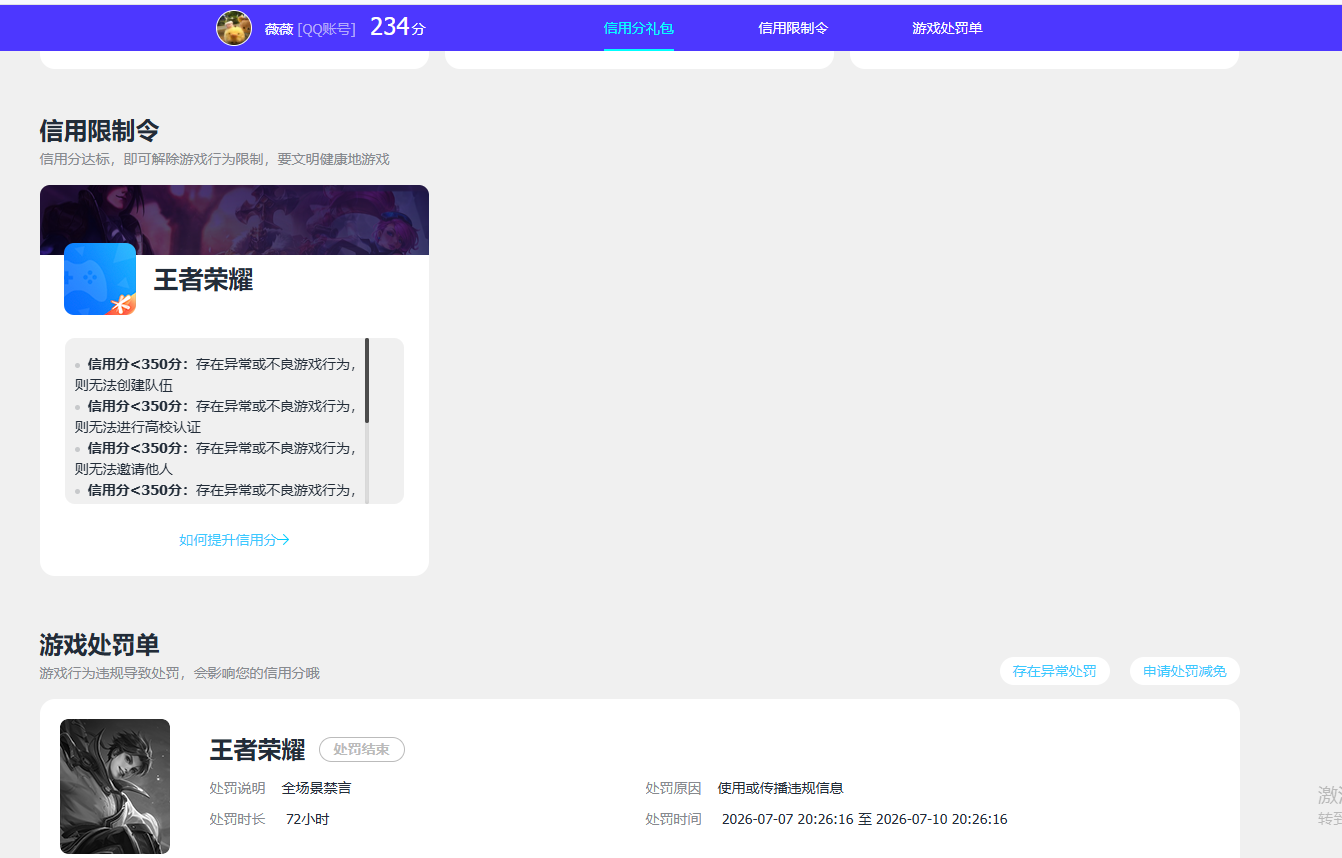1342x858 pixels.
Task: Click the 72小时 penalty duration
Action: [307, 819]
